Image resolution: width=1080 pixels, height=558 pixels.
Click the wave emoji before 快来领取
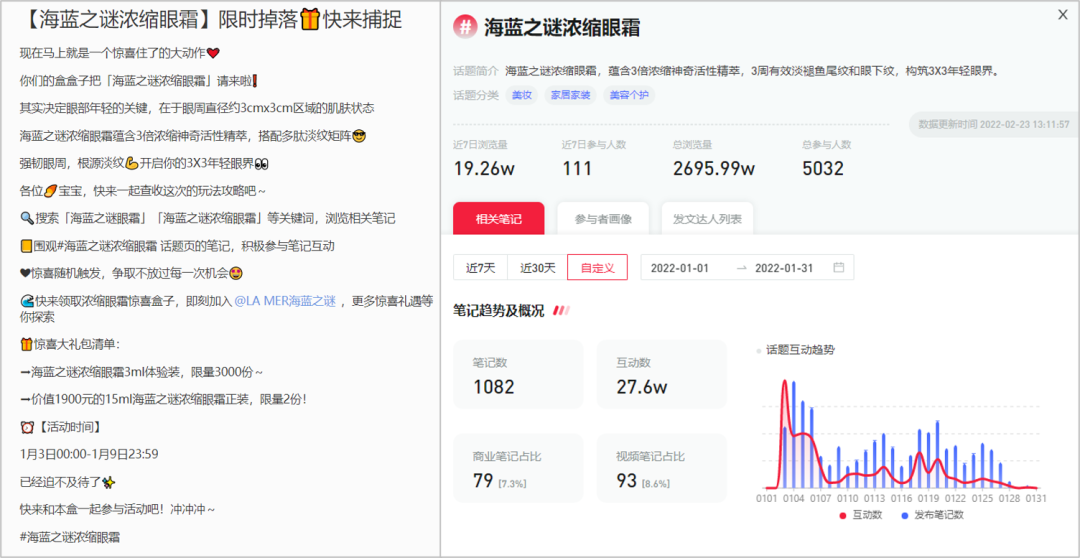26,300
